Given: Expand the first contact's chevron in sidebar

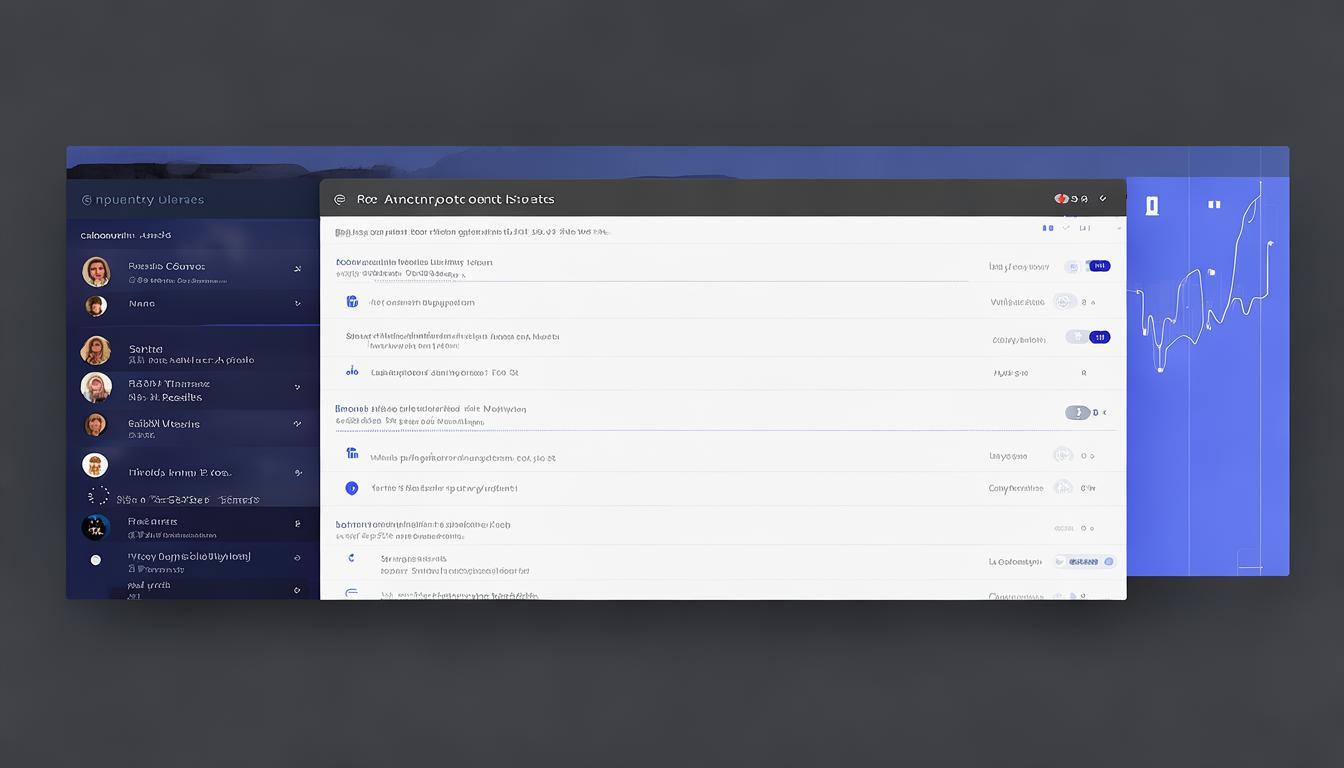Looking at the screenshot, I should pos(297,270).
